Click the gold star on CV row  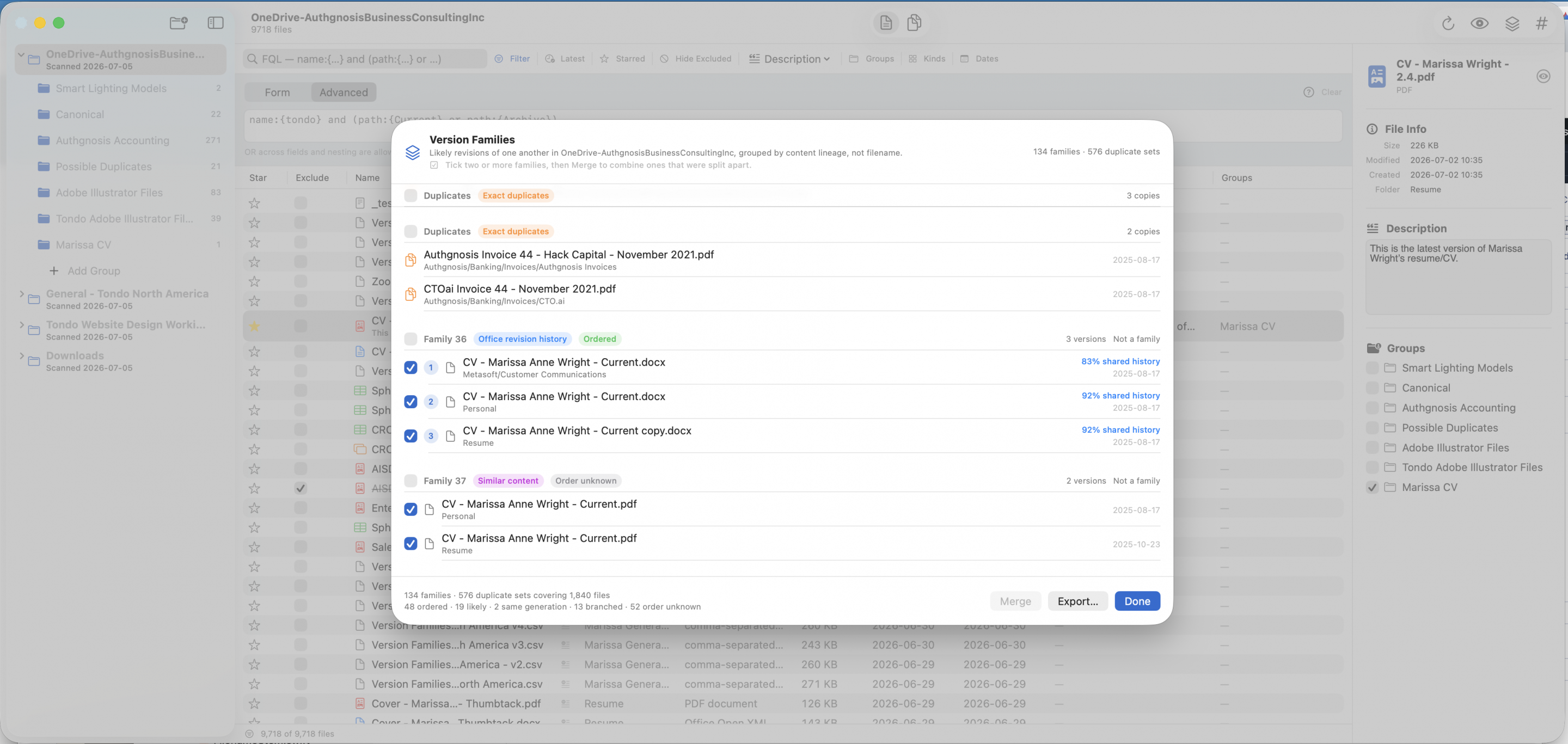pyautogui.click(x=254, y=327)
